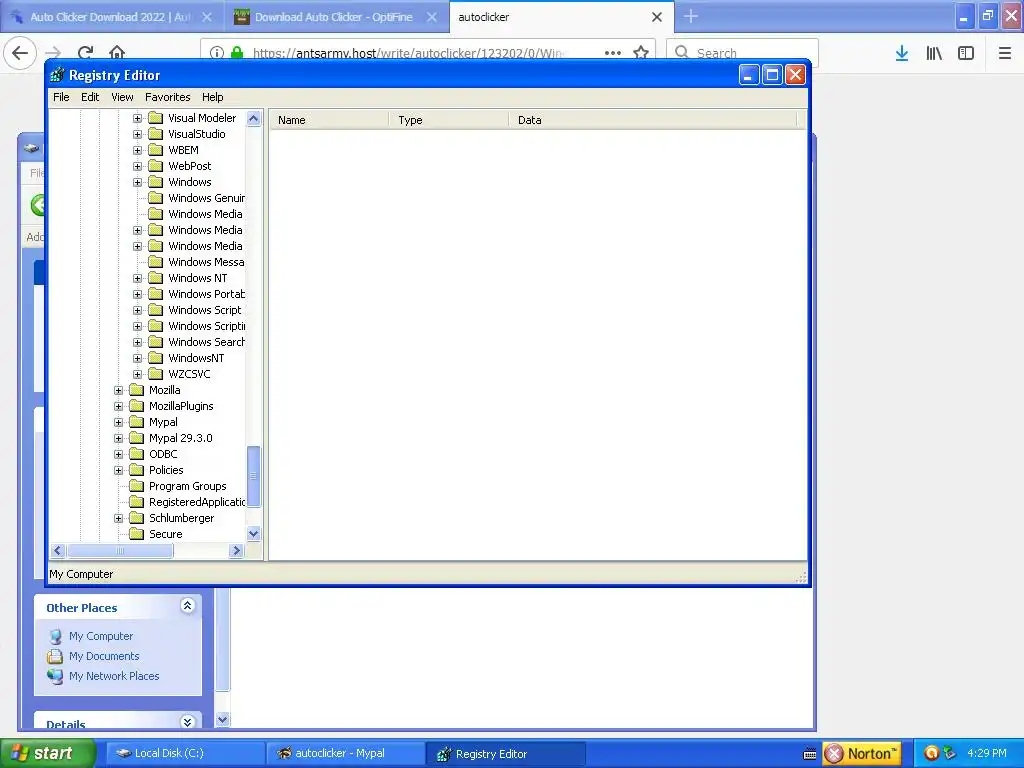The width and height of the screenshot is (1024, 768).
Task: Open My Computer link in Other Places
Action: pos(101,636)
